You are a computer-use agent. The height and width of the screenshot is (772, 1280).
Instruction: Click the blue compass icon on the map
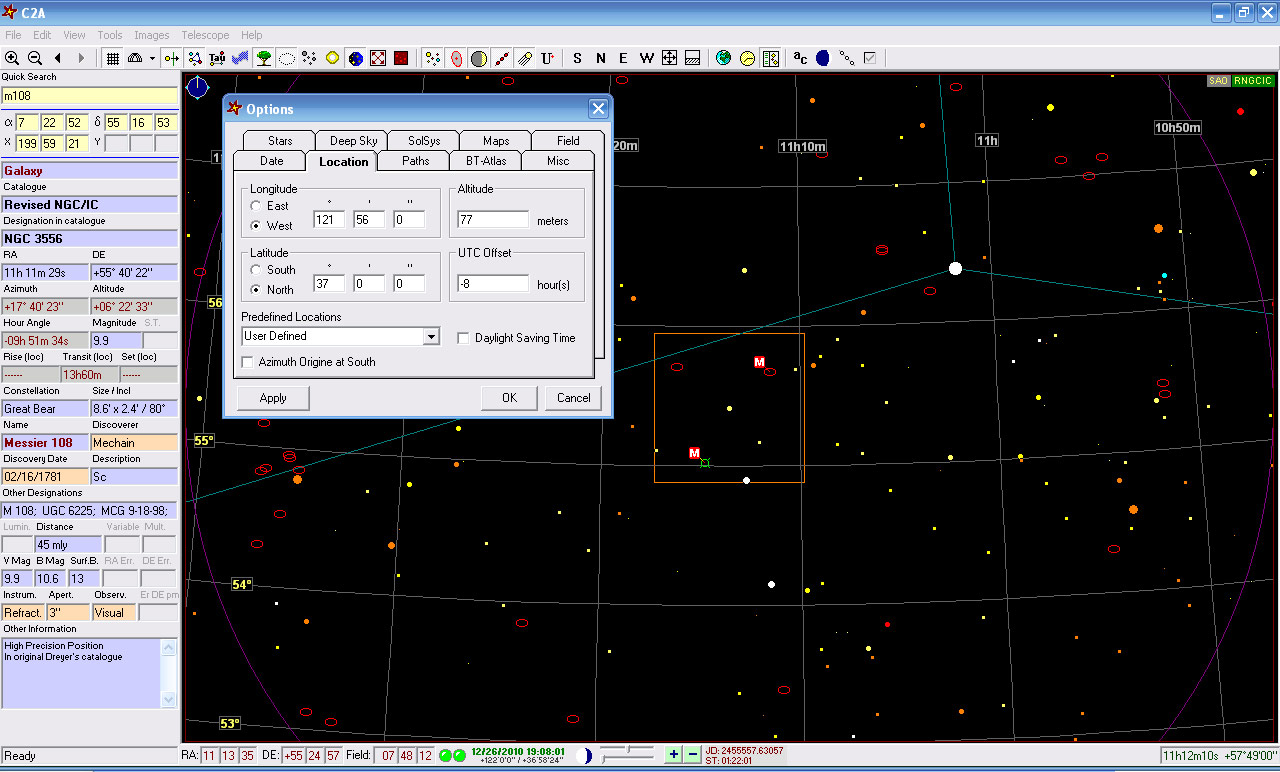pos(197,87)
